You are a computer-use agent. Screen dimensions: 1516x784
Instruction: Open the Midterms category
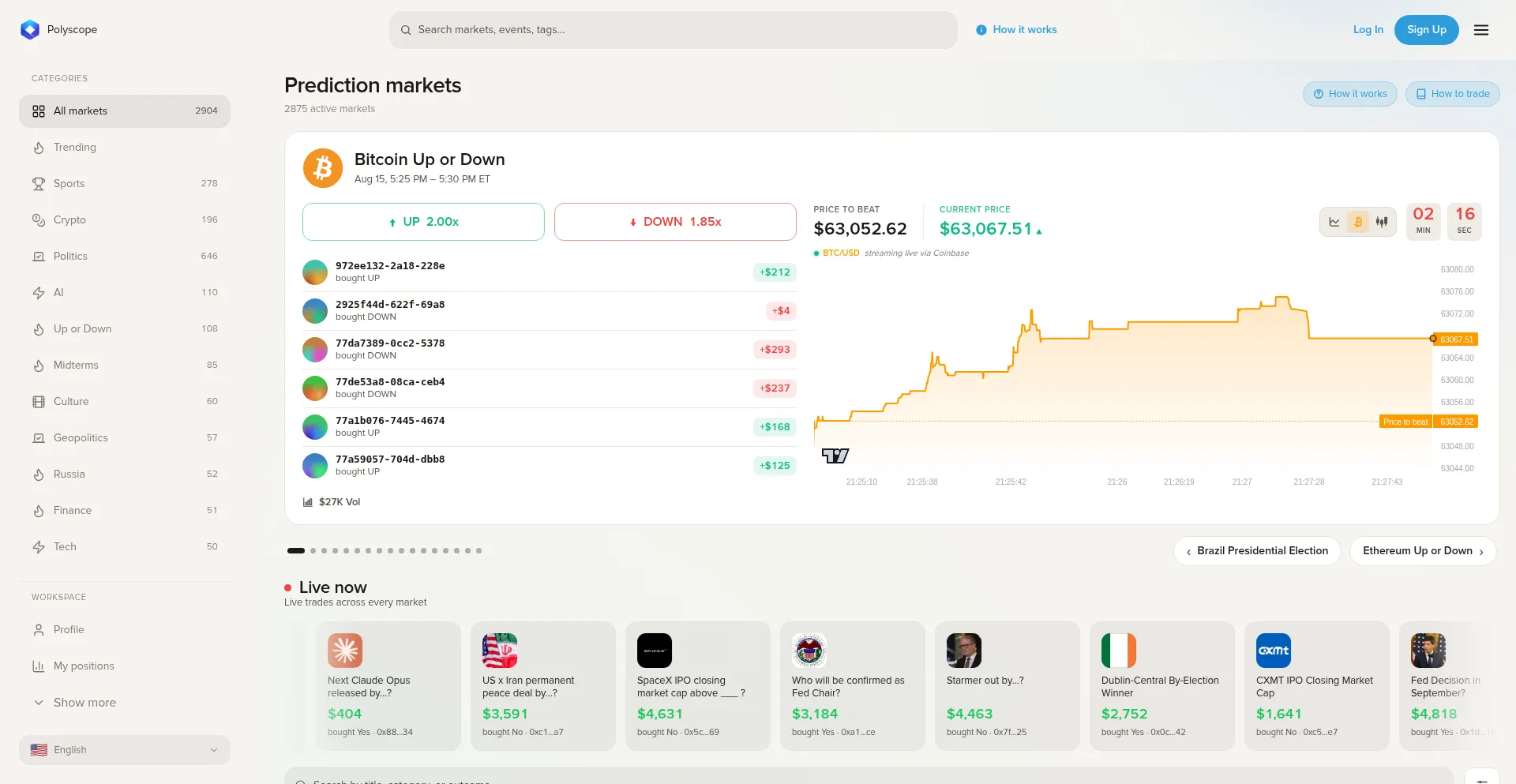(x=125, y=366)
